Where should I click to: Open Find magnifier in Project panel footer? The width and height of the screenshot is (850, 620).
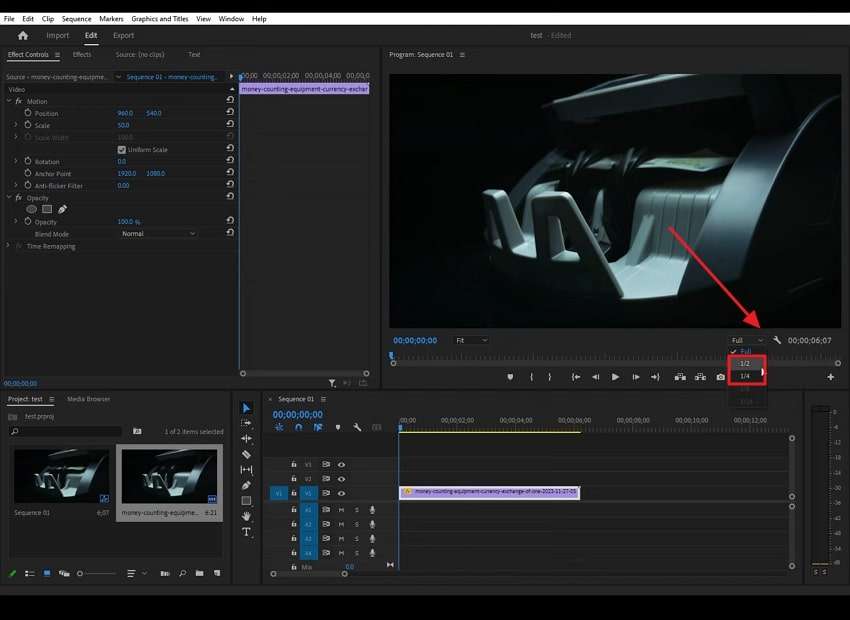tap(183, 573)
